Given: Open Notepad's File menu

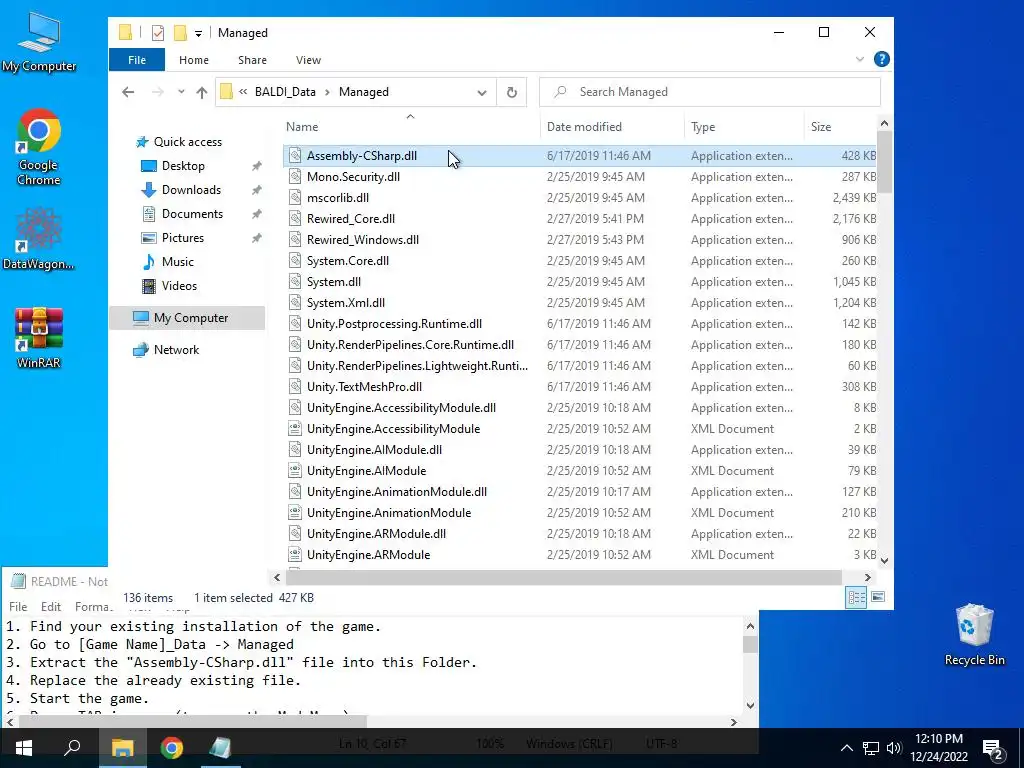Looking at the screenshot, I should click(18, 606).
